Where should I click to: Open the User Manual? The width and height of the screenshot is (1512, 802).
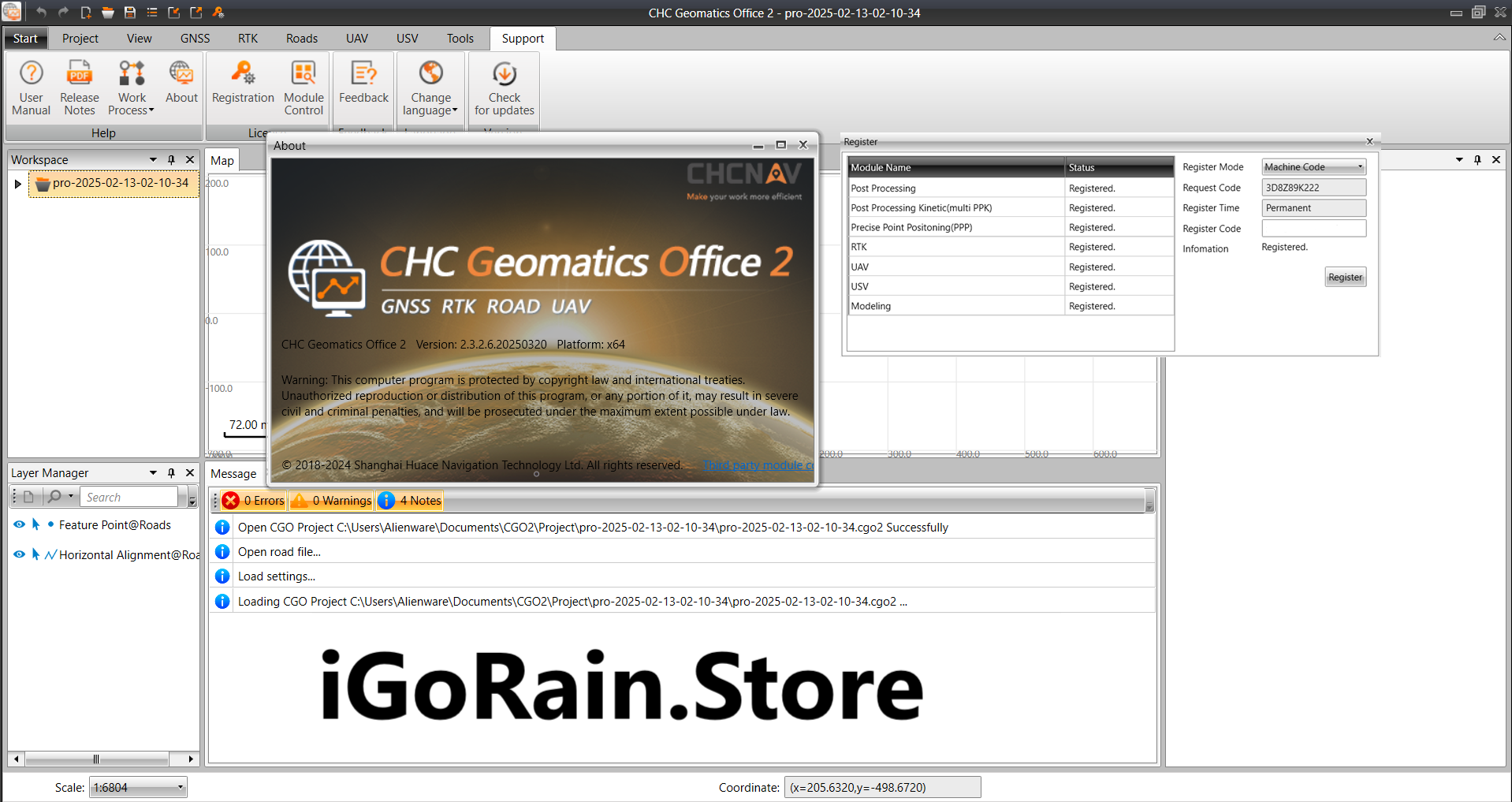pyautogui.click(x=31, y=88)
